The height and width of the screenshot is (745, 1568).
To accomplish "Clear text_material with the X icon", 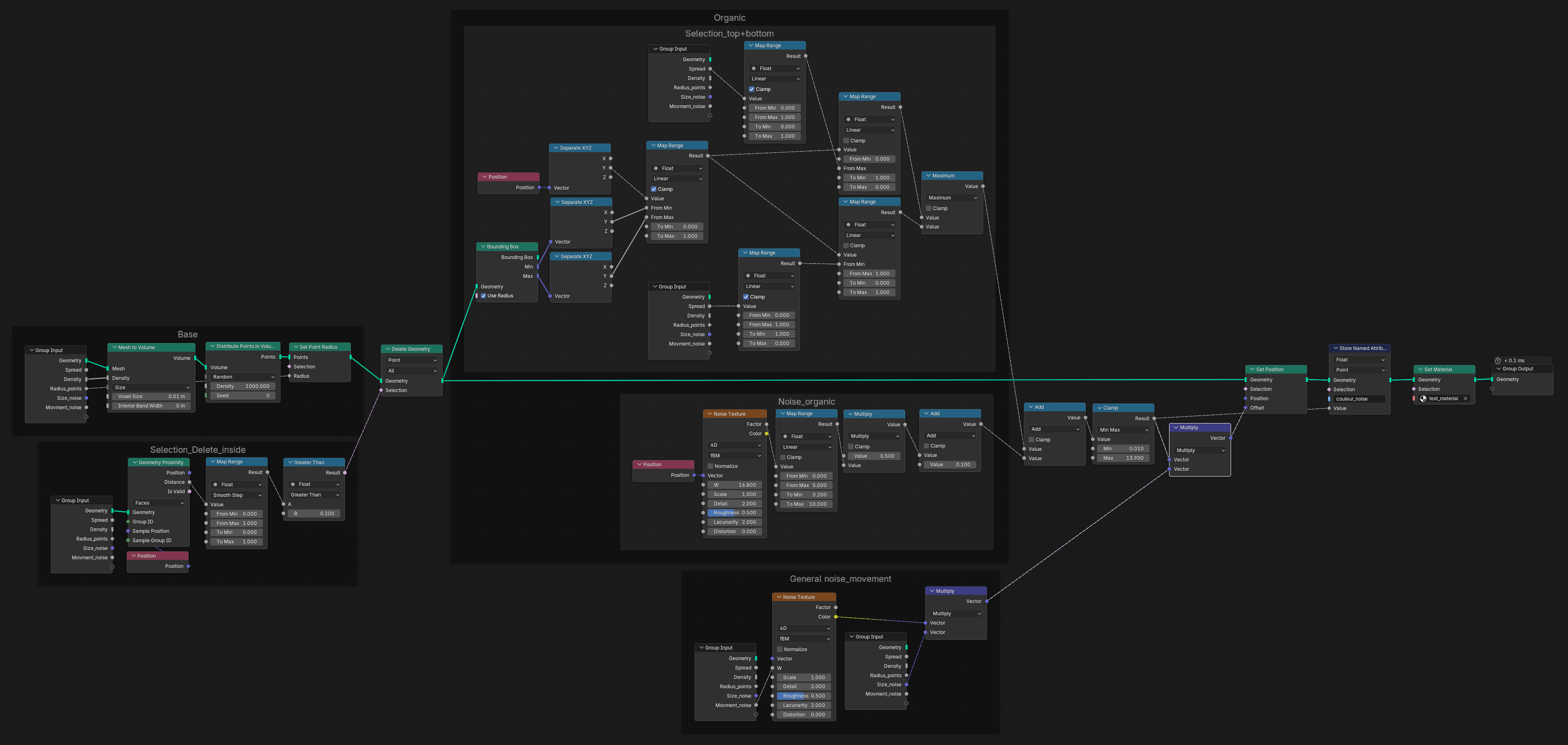I will 1465,399.
